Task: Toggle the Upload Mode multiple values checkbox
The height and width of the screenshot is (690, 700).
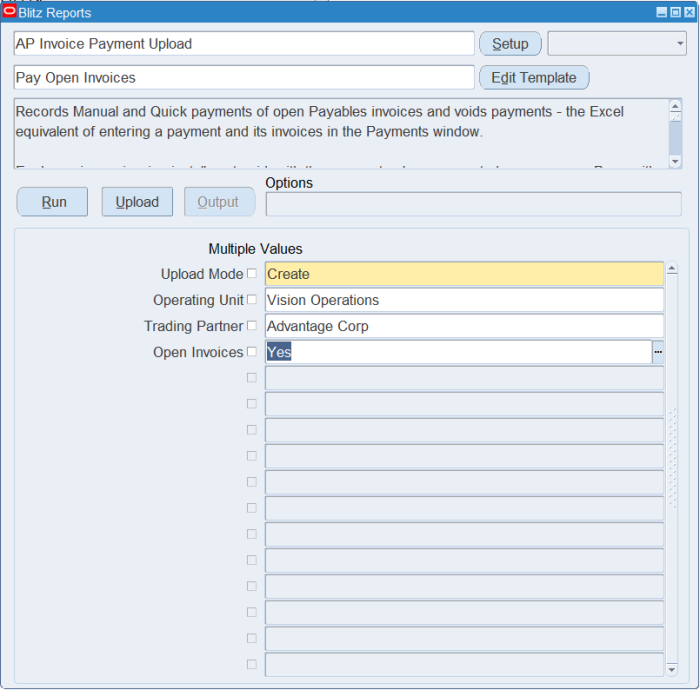Action: (x=252, y=273)
